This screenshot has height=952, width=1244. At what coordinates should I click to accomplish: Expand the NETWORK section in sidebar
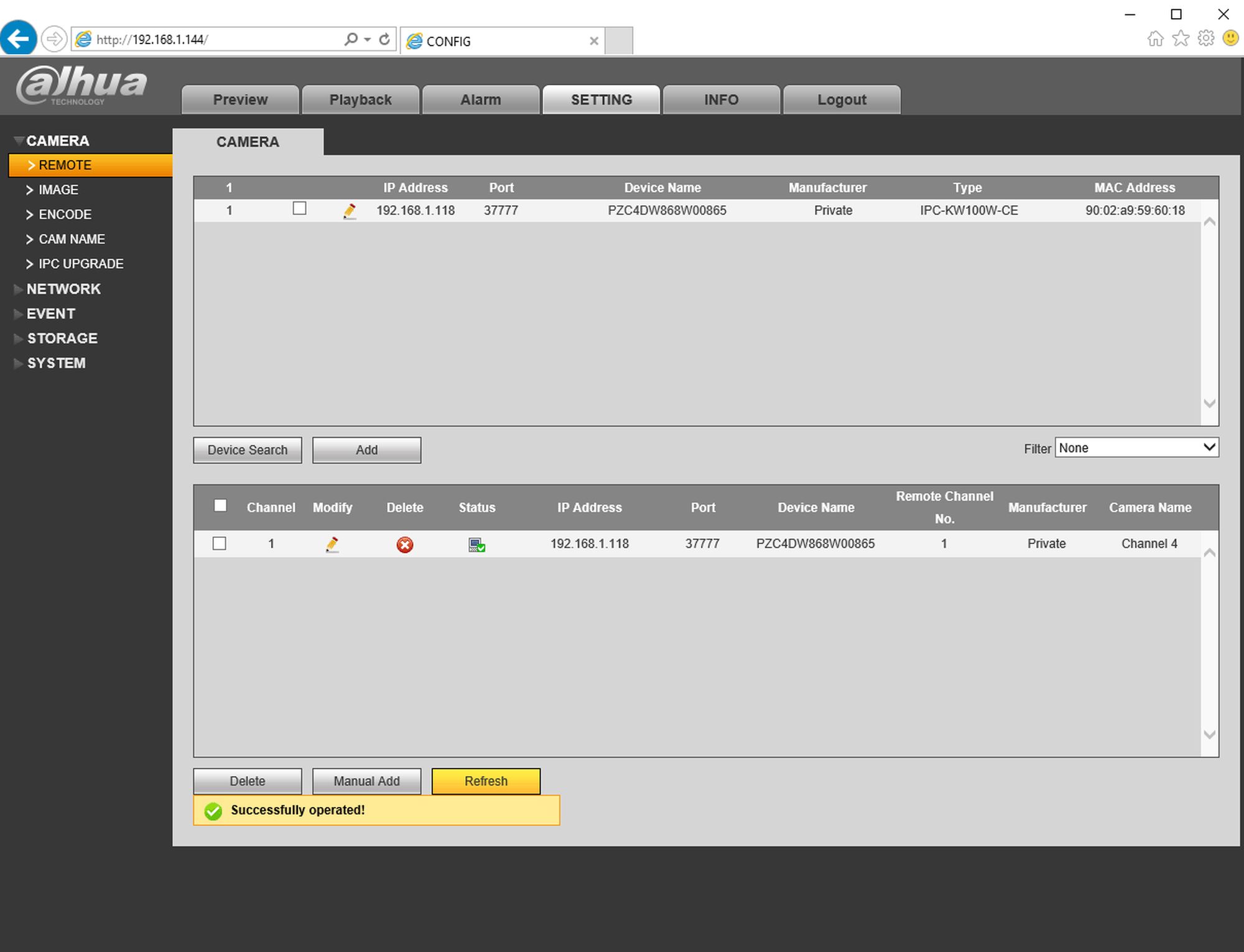(63, 289)
